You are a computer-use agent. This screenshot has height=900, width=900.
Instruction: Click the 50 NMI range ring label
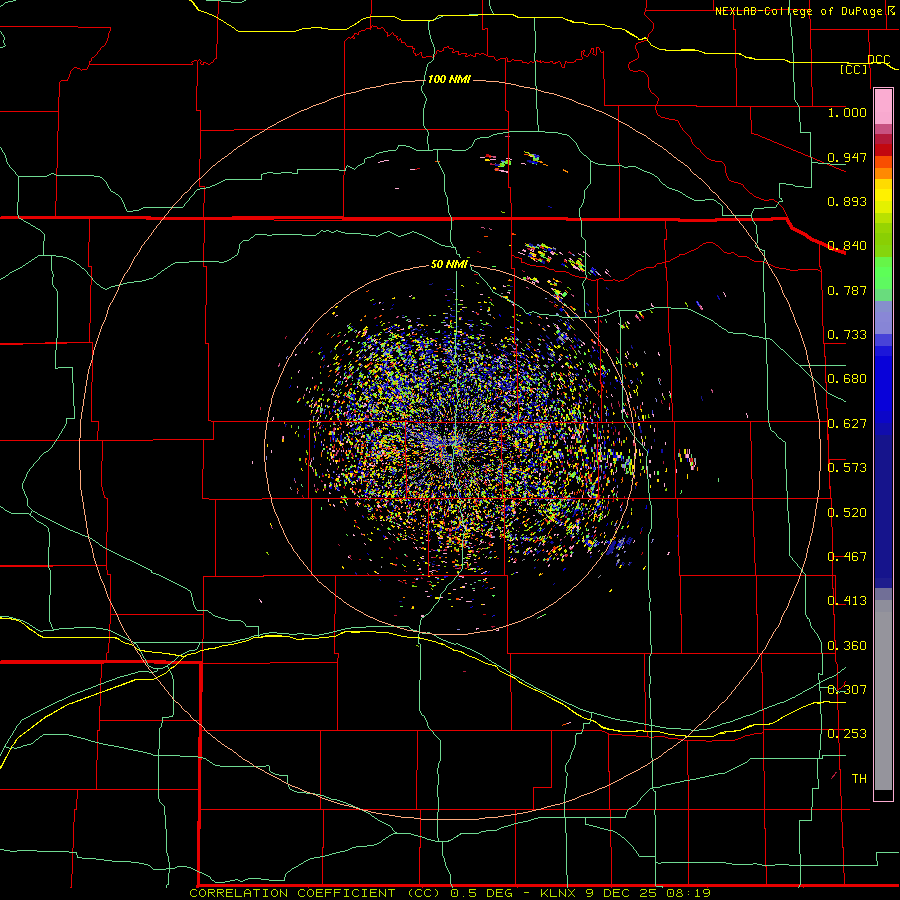[x=449, y=264]
